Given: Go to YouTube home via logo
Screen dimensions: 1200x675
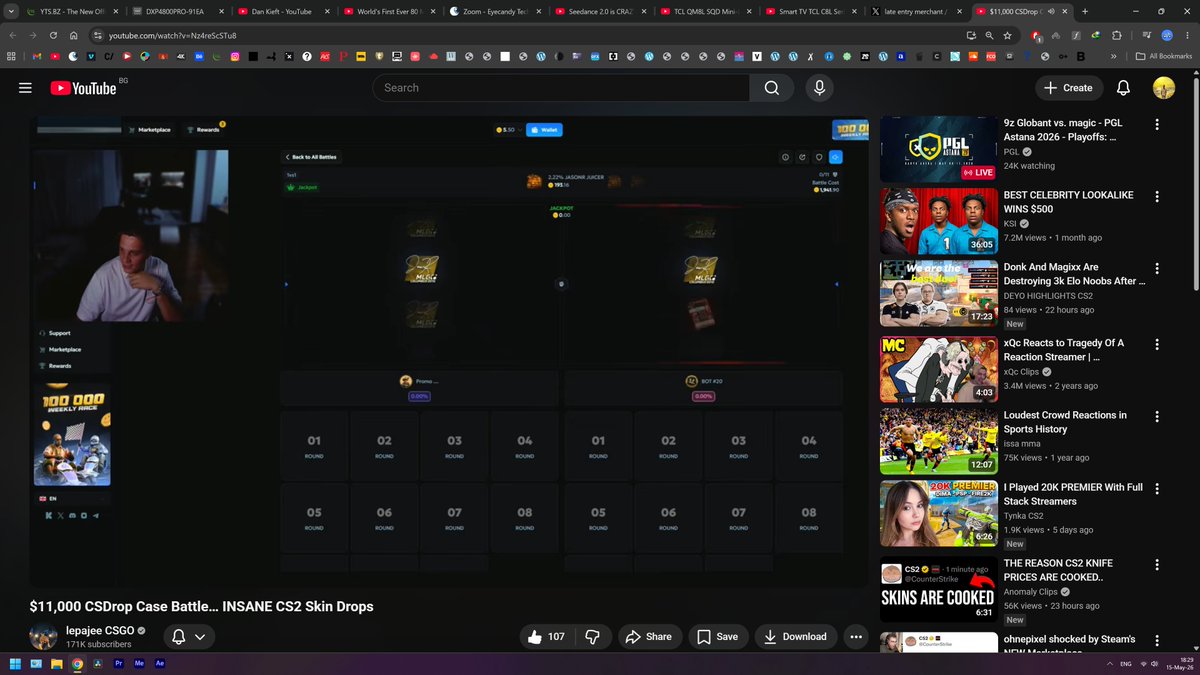Looking at the screenshot, I should pyautogui.click(x=83, y=88).
